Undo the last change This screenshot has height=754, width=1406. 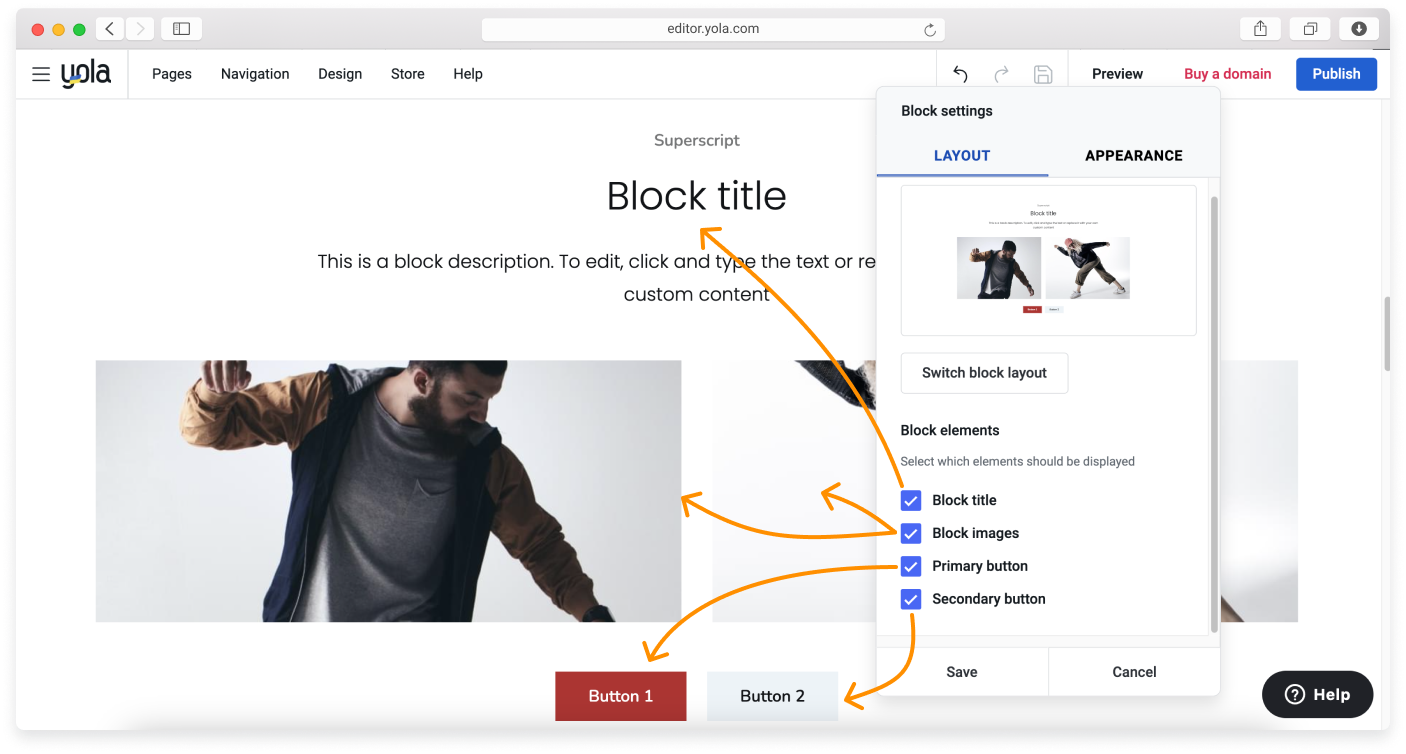coord(959,73)
